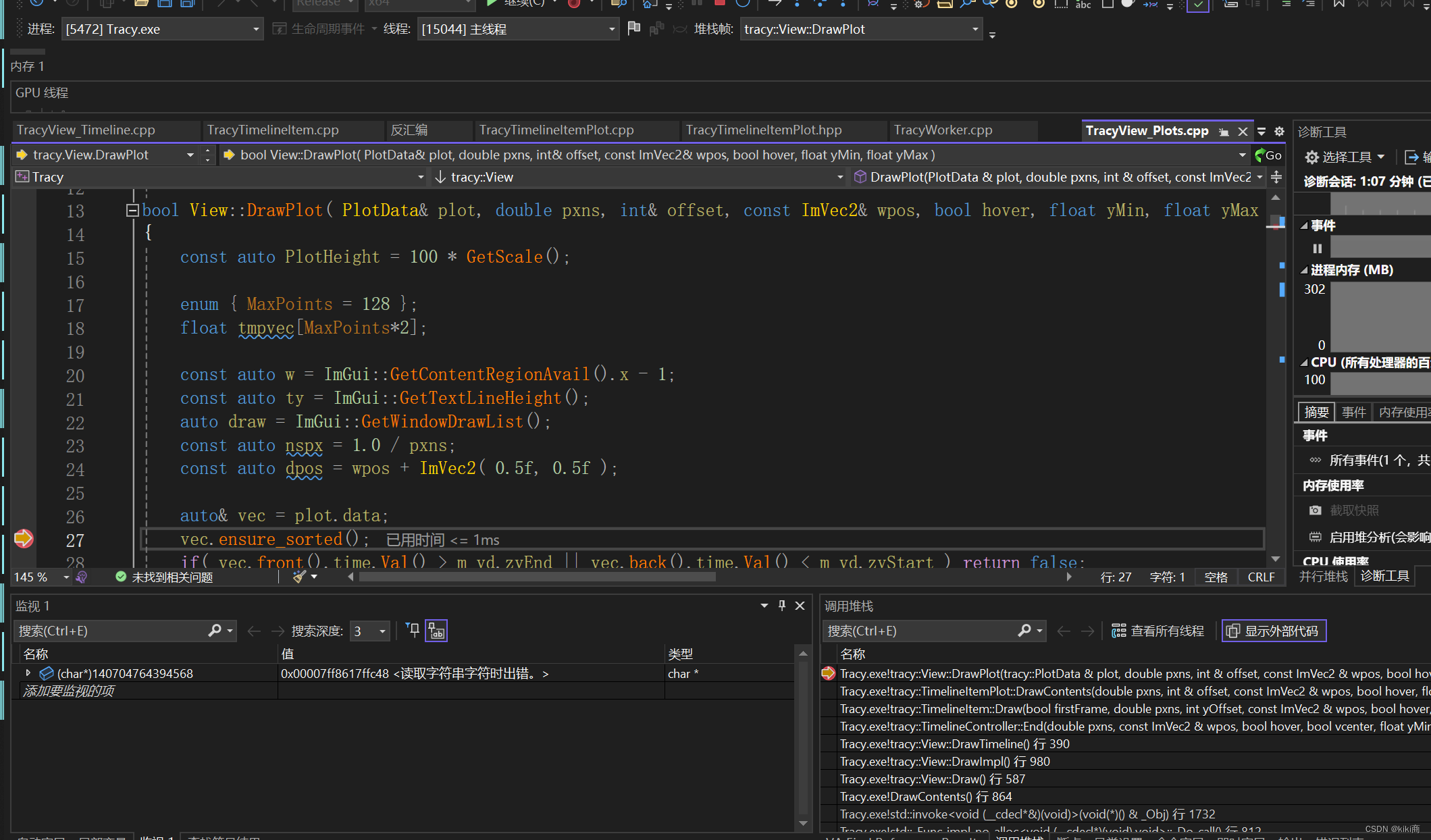The width and height of the screenshot is (1431, 840).
Task: Click the 启用堆分析 heap profiling link
Action: 1378,537
